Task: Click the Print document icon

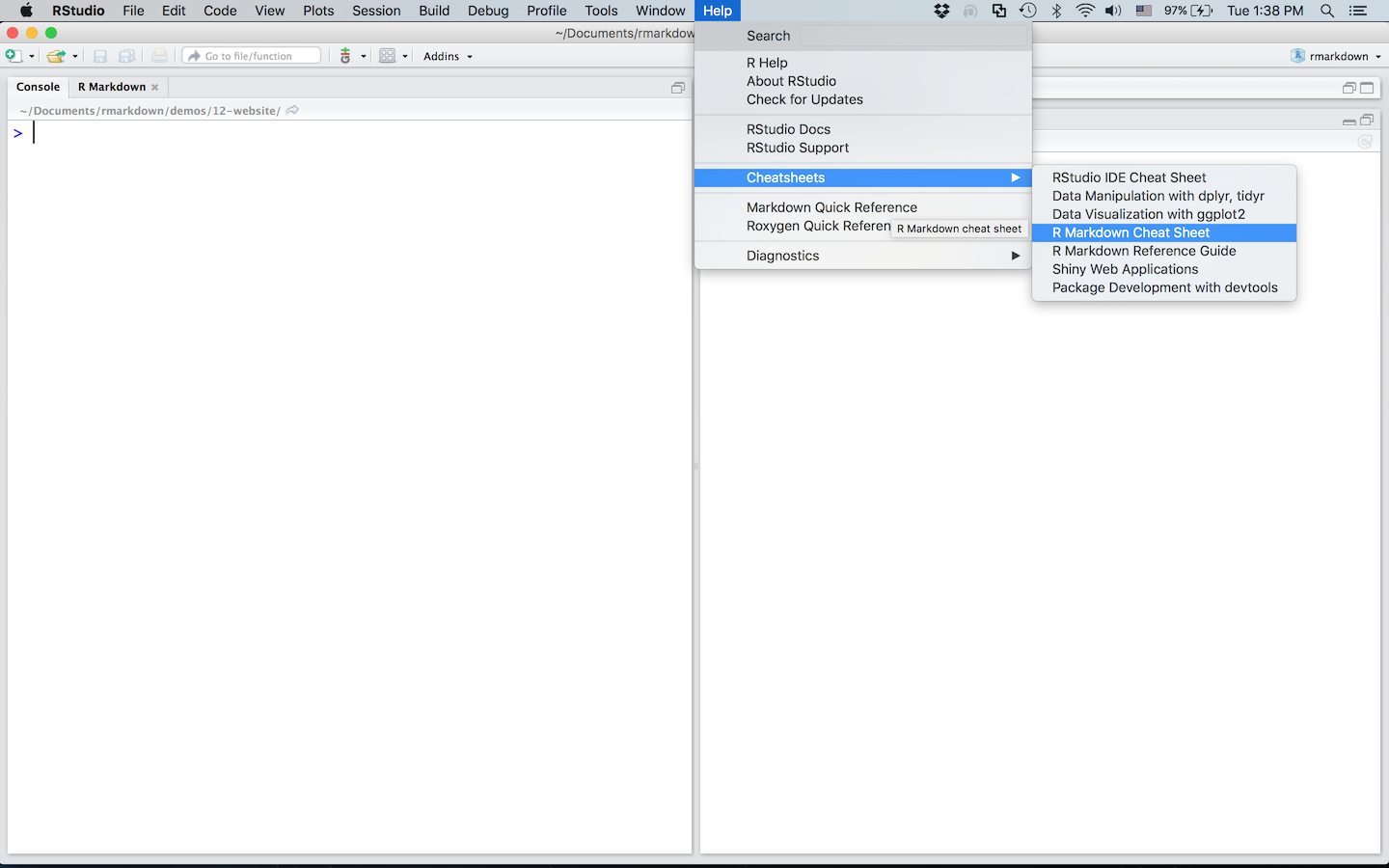Action: point(159,56)
